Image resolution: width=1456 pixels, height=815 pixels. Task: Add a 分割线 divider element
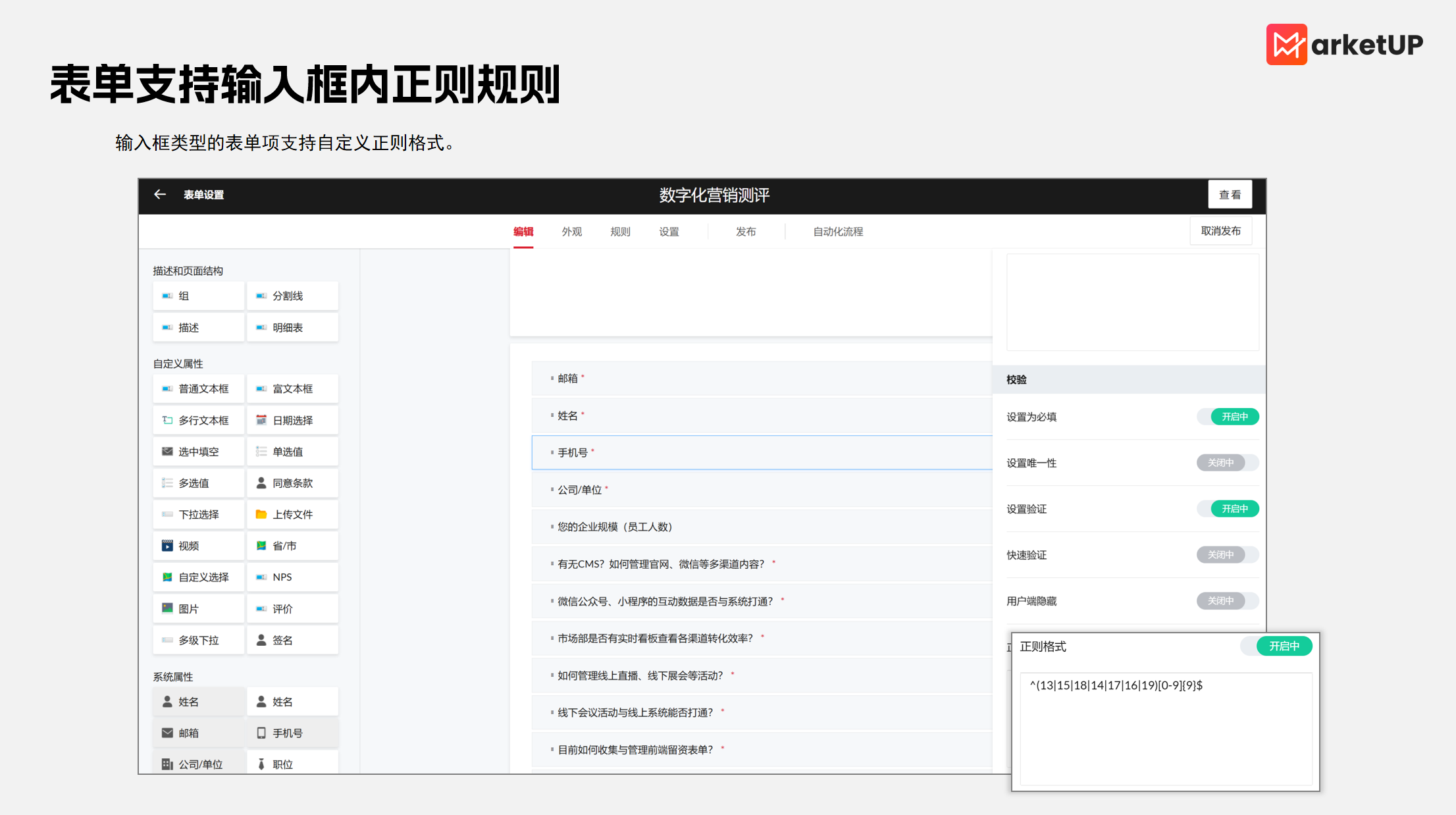292,296
